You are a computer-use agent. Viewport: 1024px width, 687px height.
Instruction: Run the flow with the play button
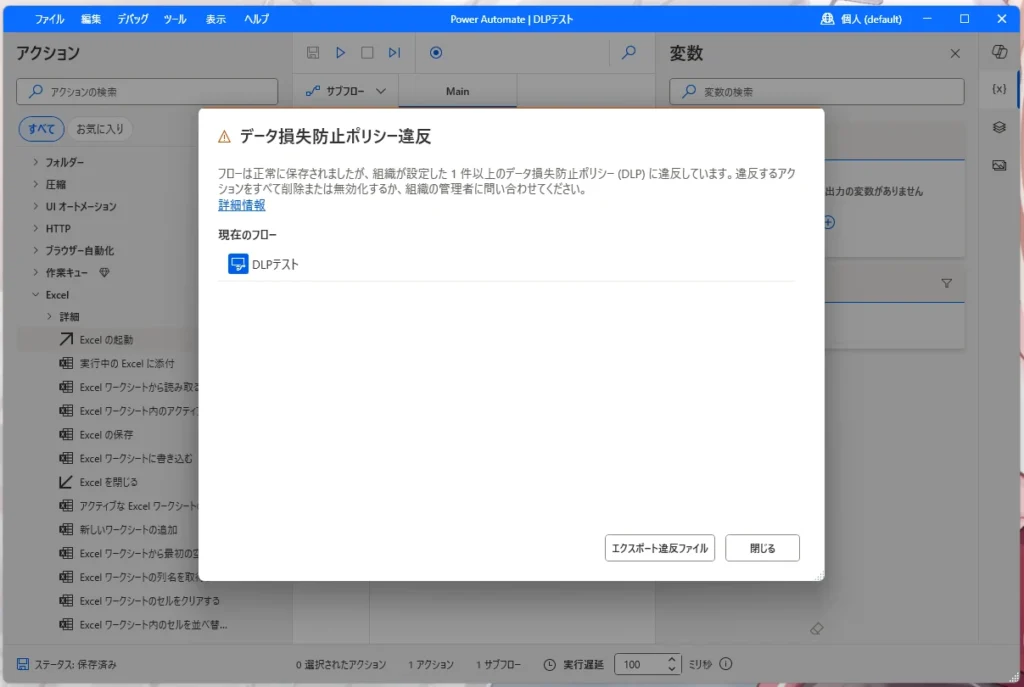[x=340, y=53]
